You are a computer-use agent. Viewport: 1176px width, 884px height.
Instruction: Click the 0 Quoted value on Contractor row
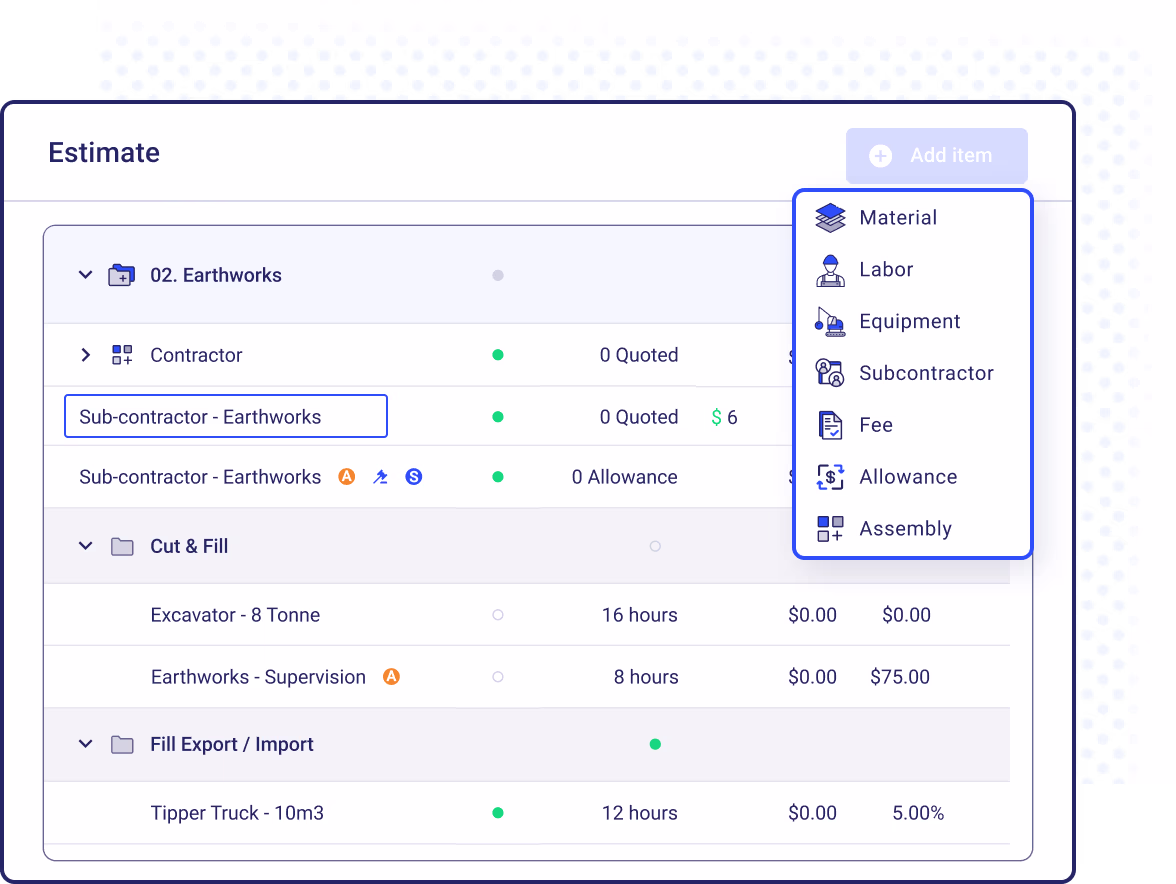(639, 355)
